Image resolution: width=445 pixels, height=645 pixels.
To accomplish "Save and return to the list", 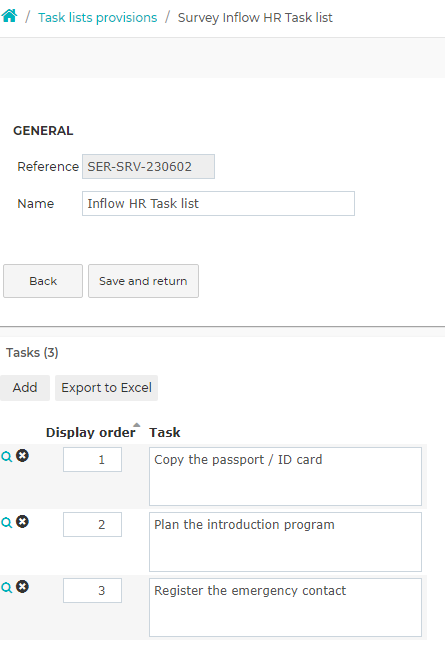I will (x=143, y=281).
